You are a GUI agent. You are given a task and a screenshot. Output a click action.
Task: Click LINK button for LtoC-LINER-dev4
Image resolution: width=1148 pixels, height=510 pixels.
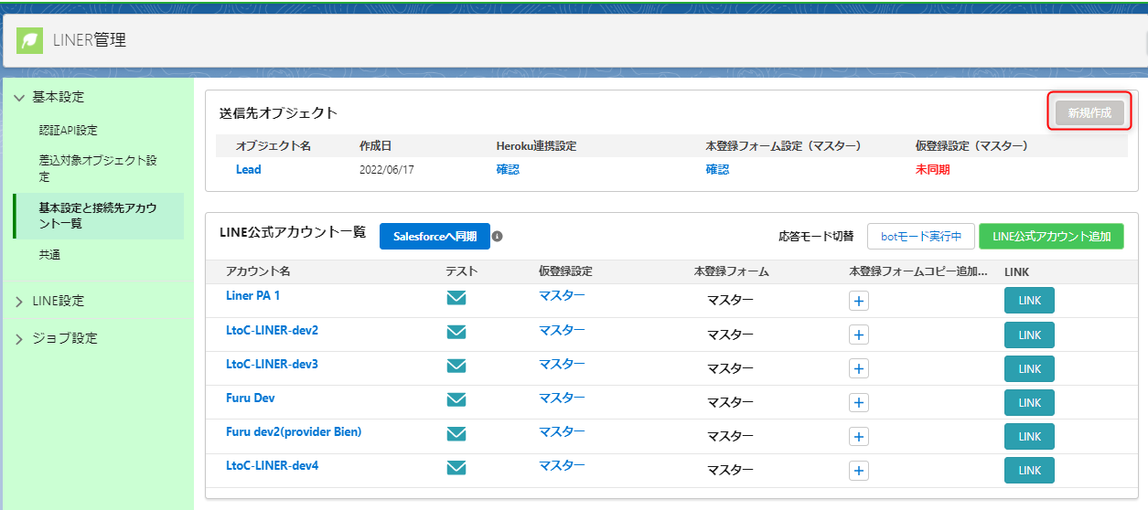point(1029,470)
